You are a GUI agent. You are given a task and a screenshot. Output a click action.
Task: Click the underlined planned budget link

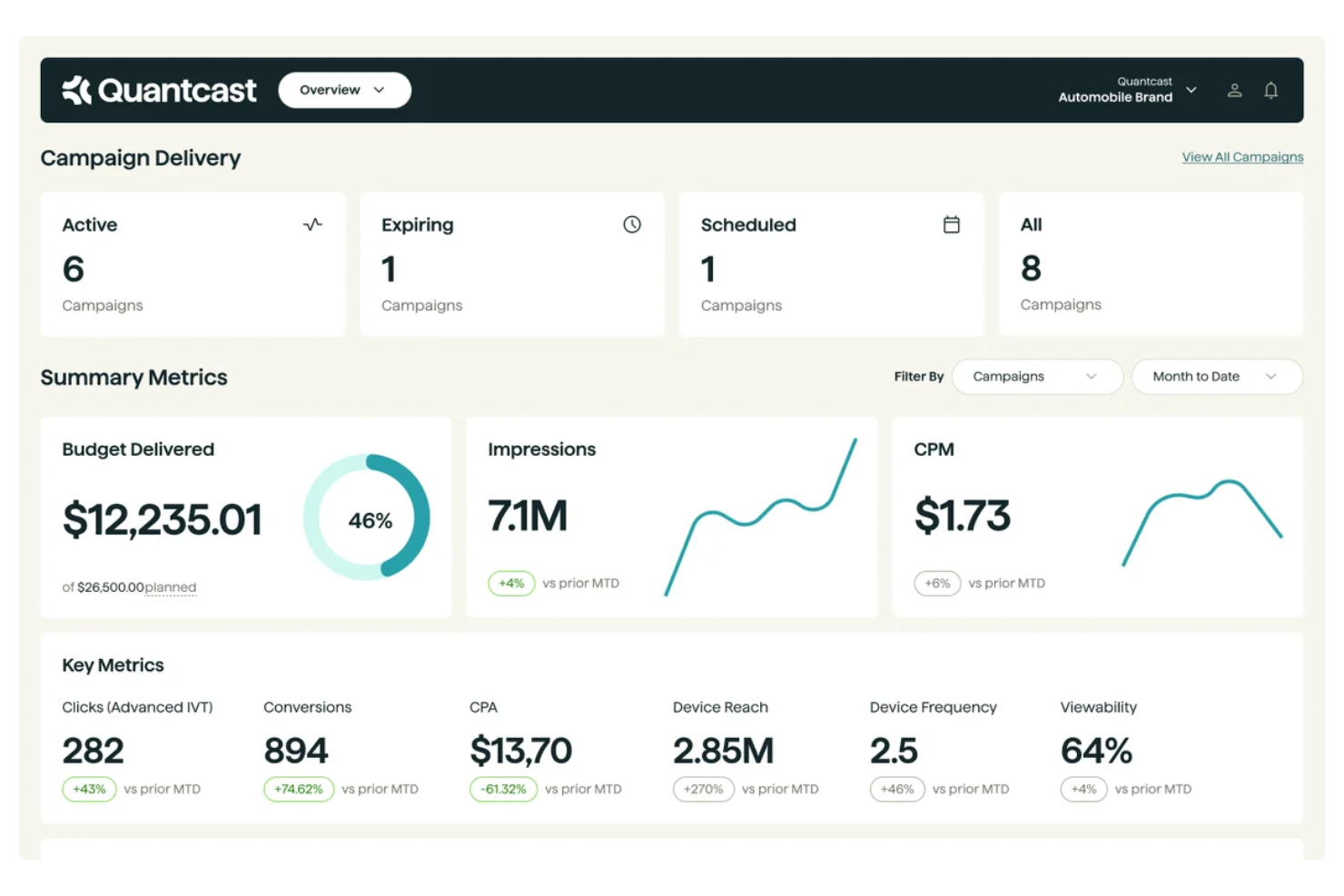pos(171,587)
